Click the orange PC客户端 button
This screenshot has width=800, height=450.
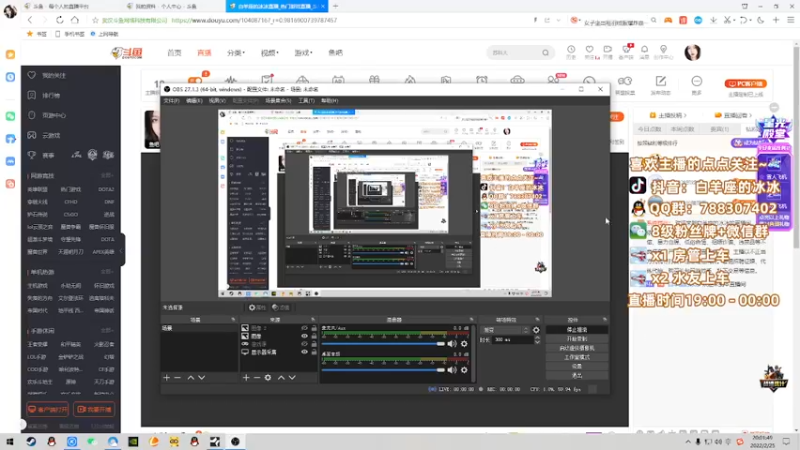pos(745,84)
